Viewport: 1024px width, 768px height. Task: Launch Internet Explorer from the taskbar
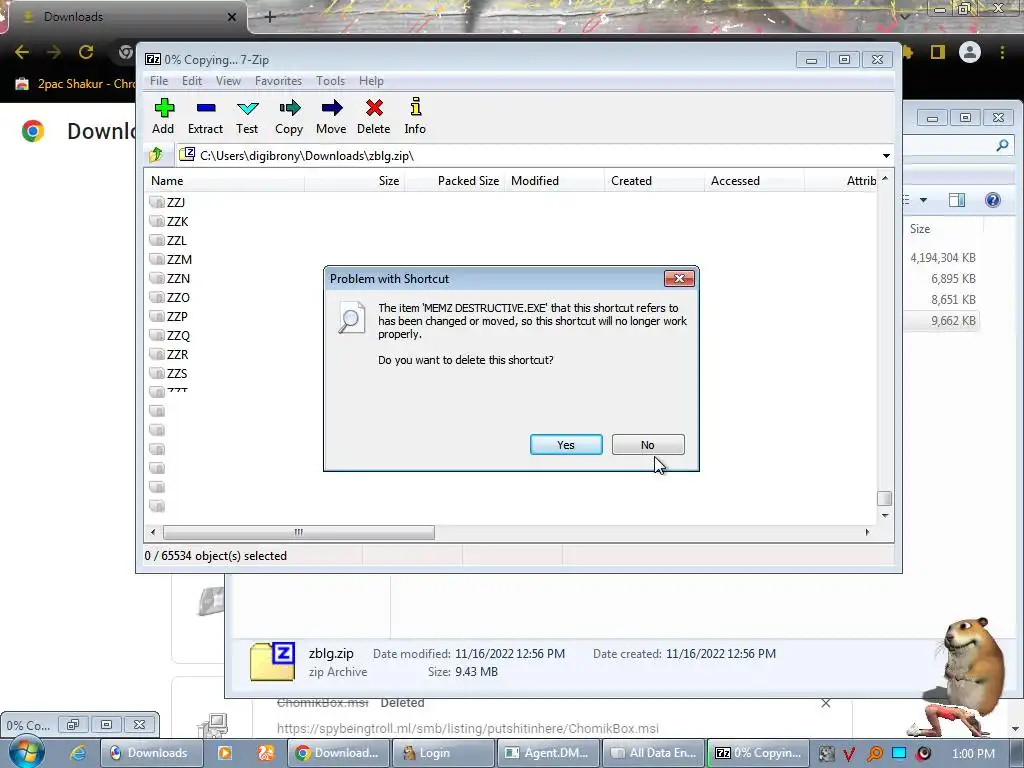(78, 753)
